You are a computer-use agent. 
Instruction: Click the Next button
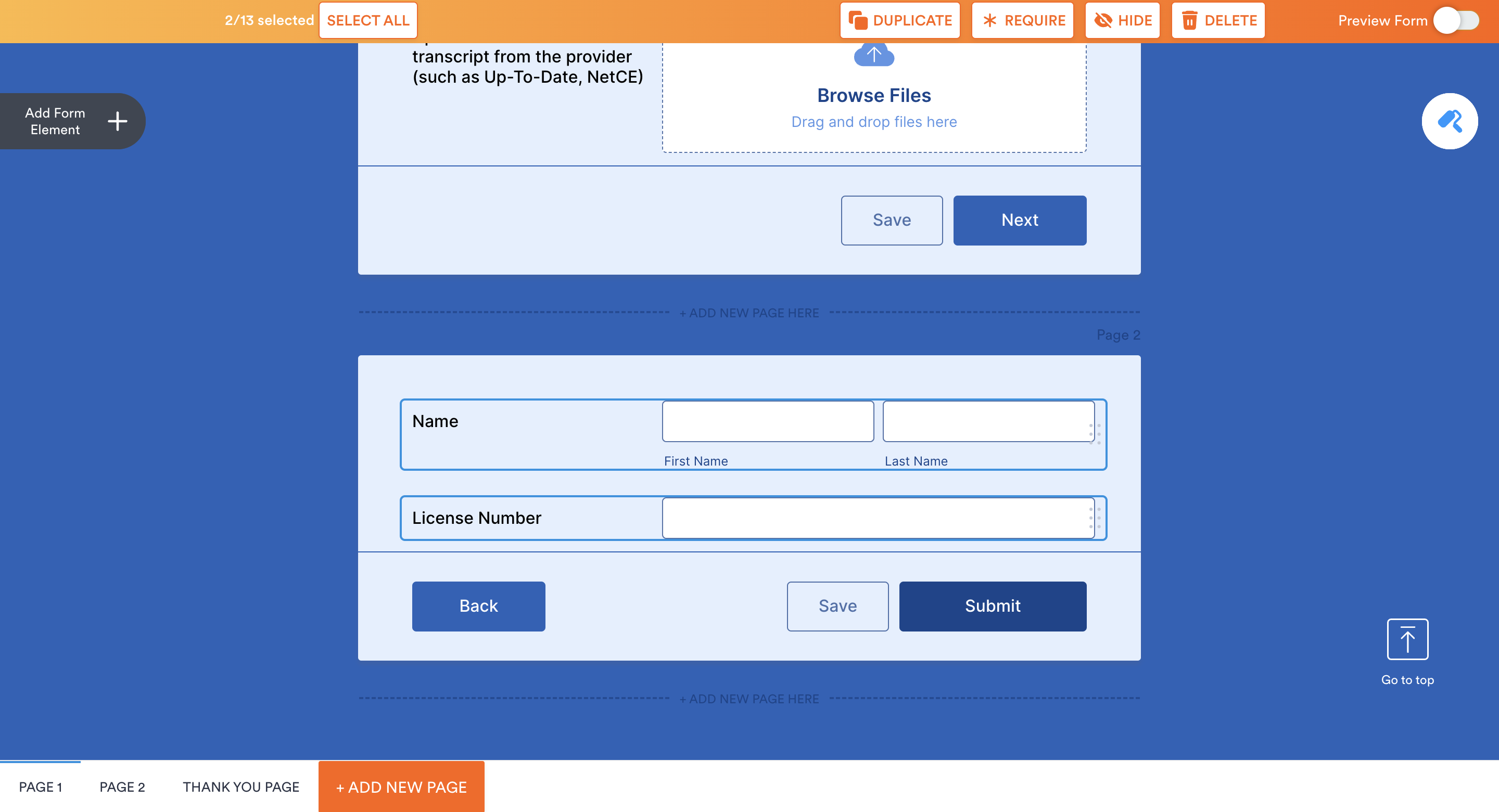(x=1020, y=220)
